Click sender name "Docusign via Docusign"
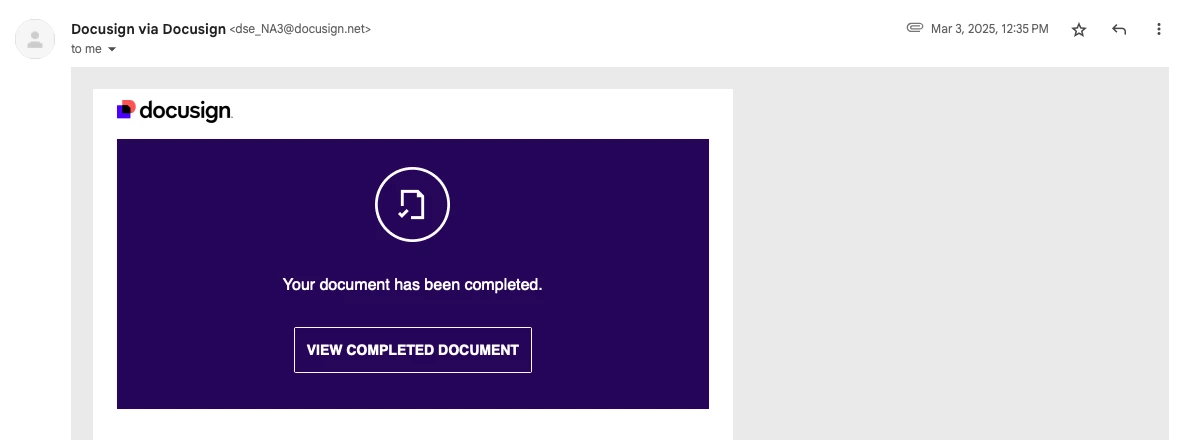 [148, 29]
